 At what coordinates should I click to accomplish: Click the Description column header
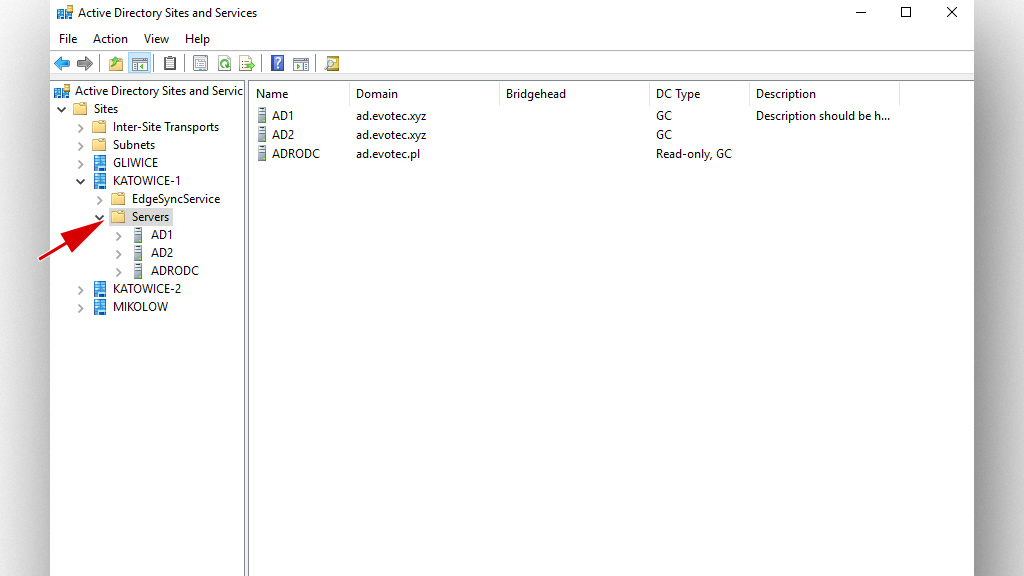pos(824,94)
